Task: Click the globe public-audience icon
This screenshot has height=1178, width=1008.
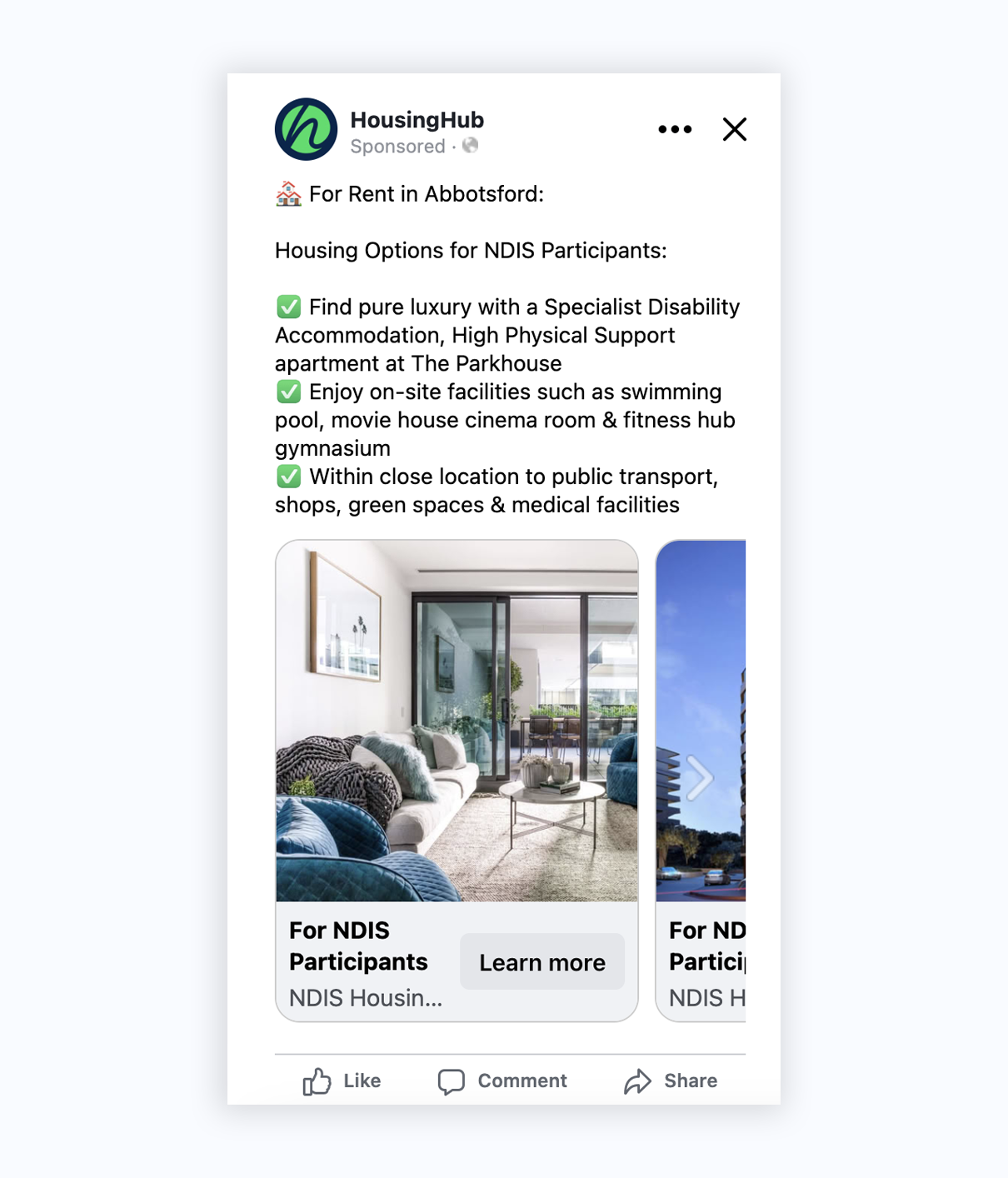Action: click(471, 146)
